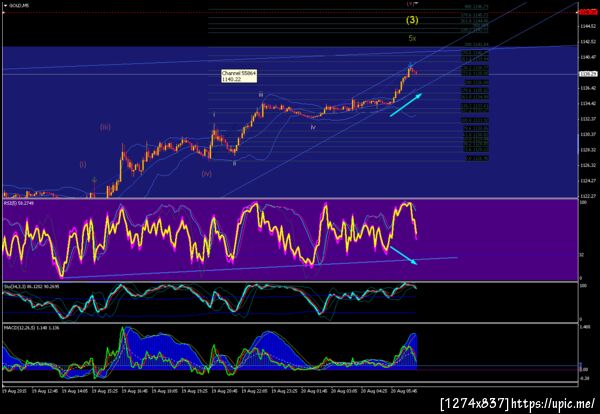Select the GOLD,M5 chart title text
Viewport: 600px width, 414px height.
pos(18,6)
